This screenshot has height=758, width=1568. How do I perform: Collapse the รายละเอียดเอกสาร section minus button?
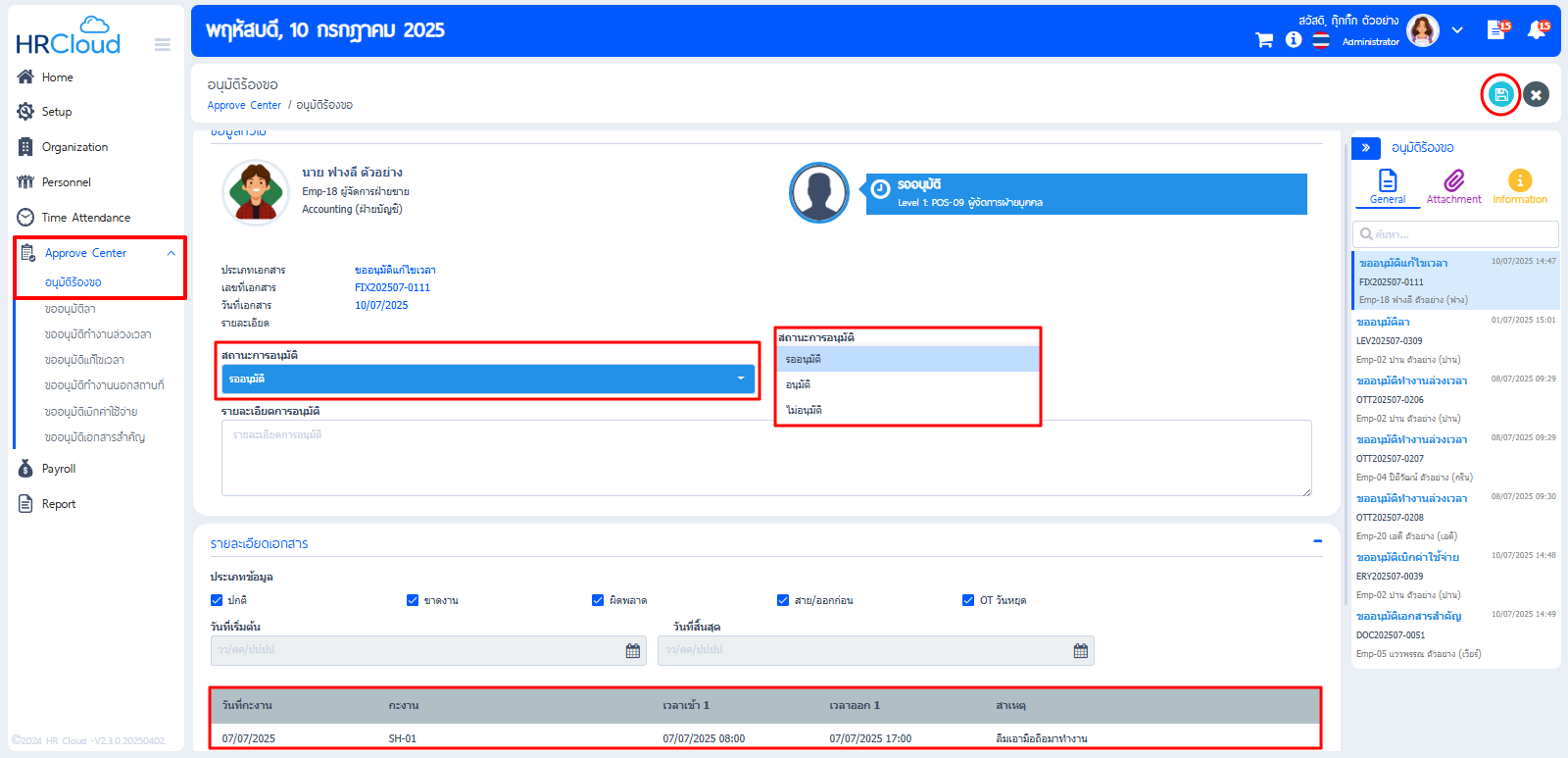click(1317, 541)
